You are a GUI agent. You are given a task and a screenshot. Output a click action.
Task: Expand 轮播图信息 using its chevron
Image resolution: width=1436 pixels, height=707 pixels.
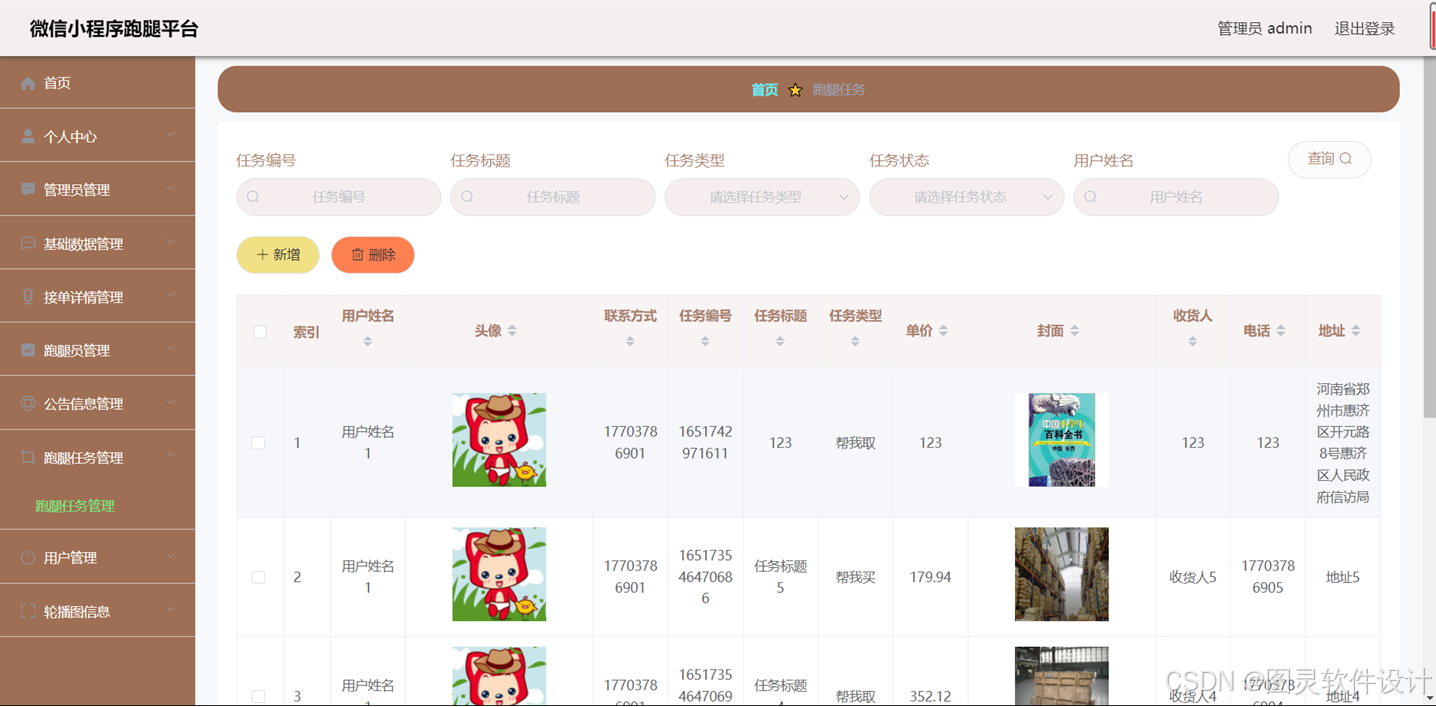point(170,609)
